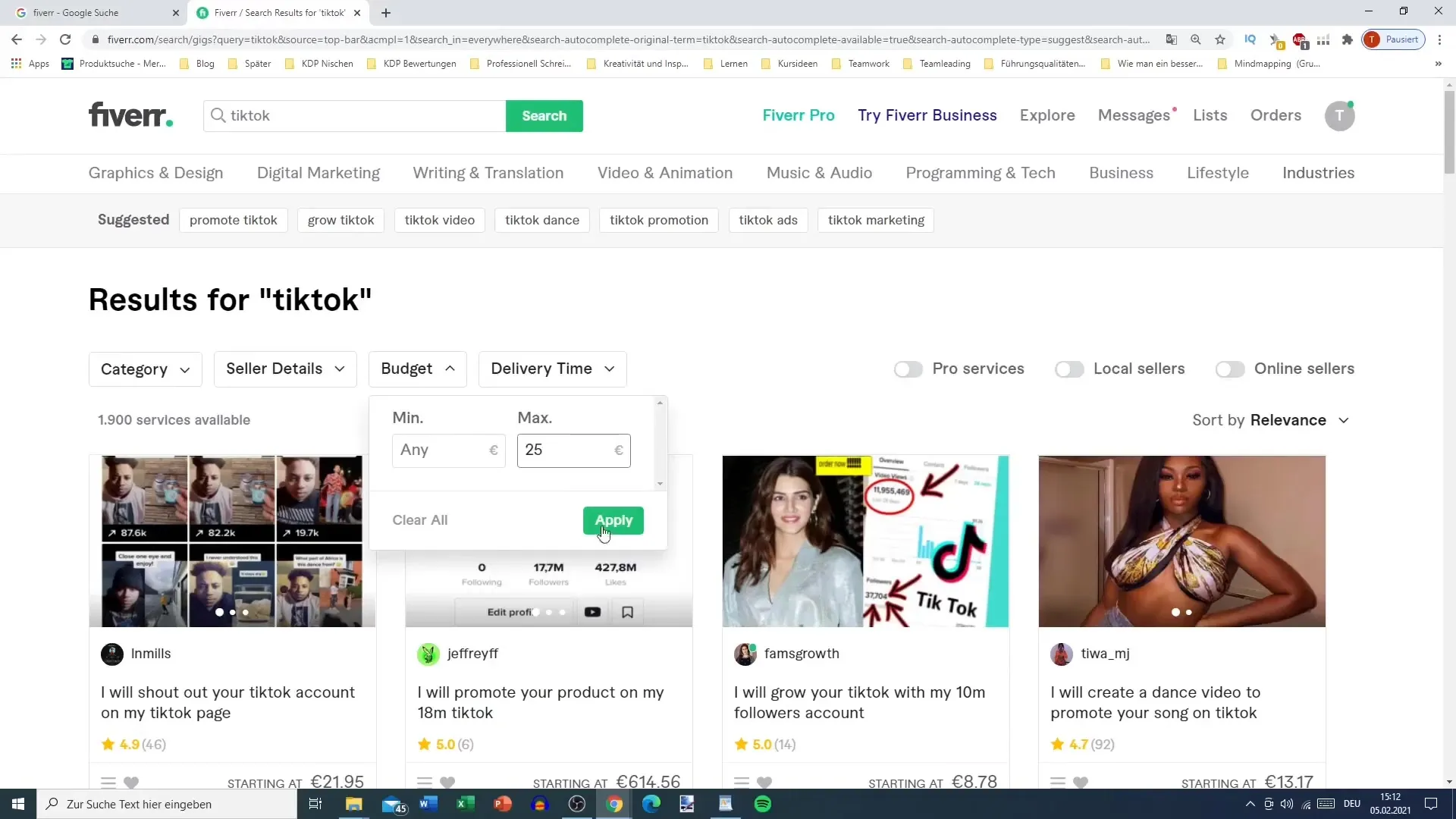The width and height of the screenshot is (1456, 819).
Task: Click the Fiverr logo
Action: pyautogui.click(x=130, y=115)
